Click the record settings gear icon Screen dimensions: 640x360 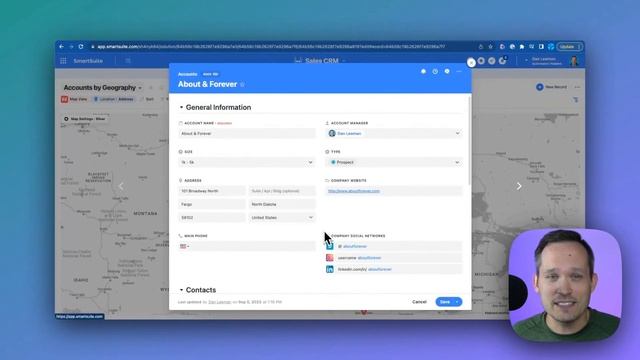(447, 71)
